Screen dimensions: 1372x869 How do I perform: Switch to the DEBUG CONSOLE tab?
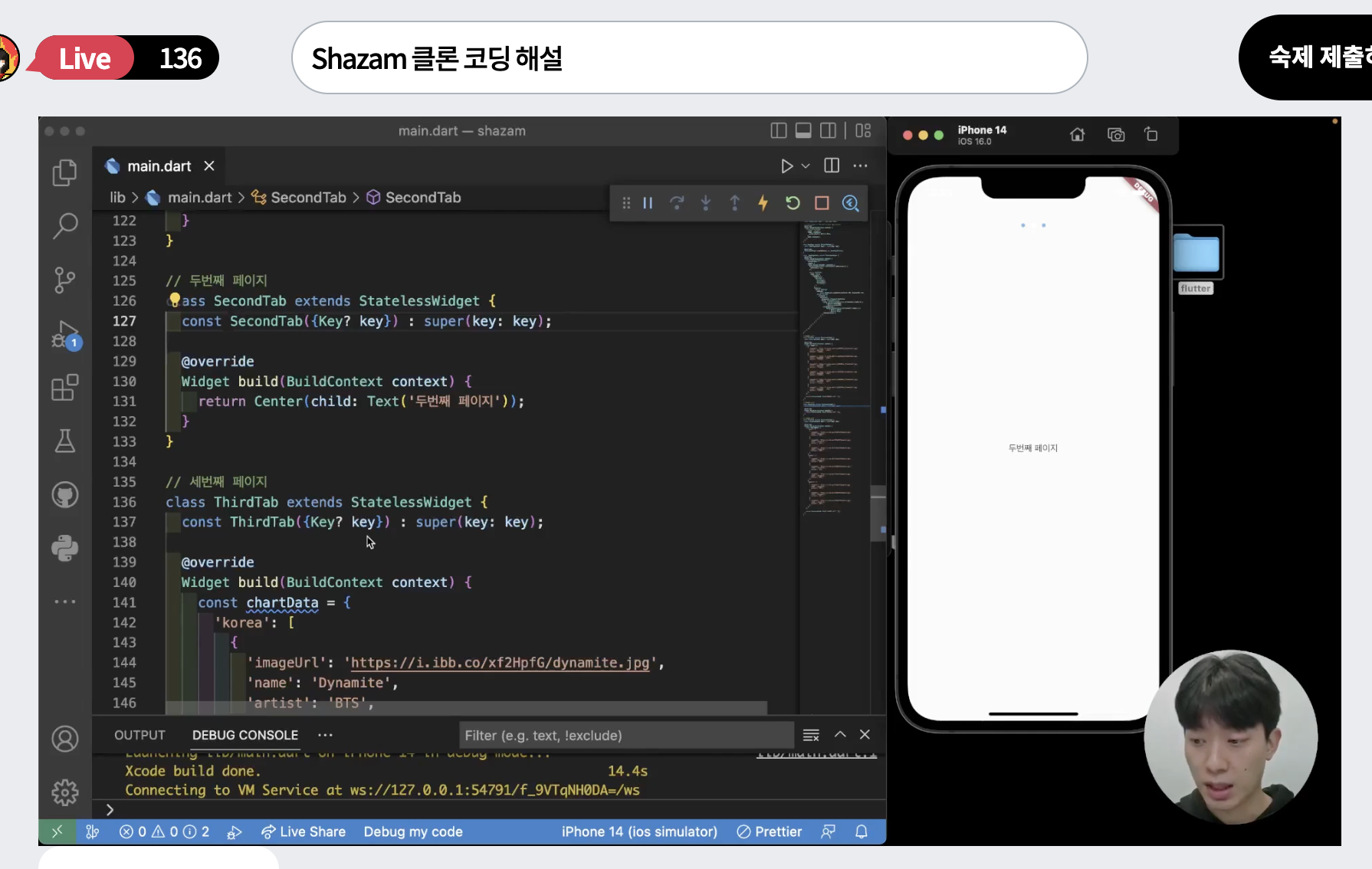tap(245, 735)
